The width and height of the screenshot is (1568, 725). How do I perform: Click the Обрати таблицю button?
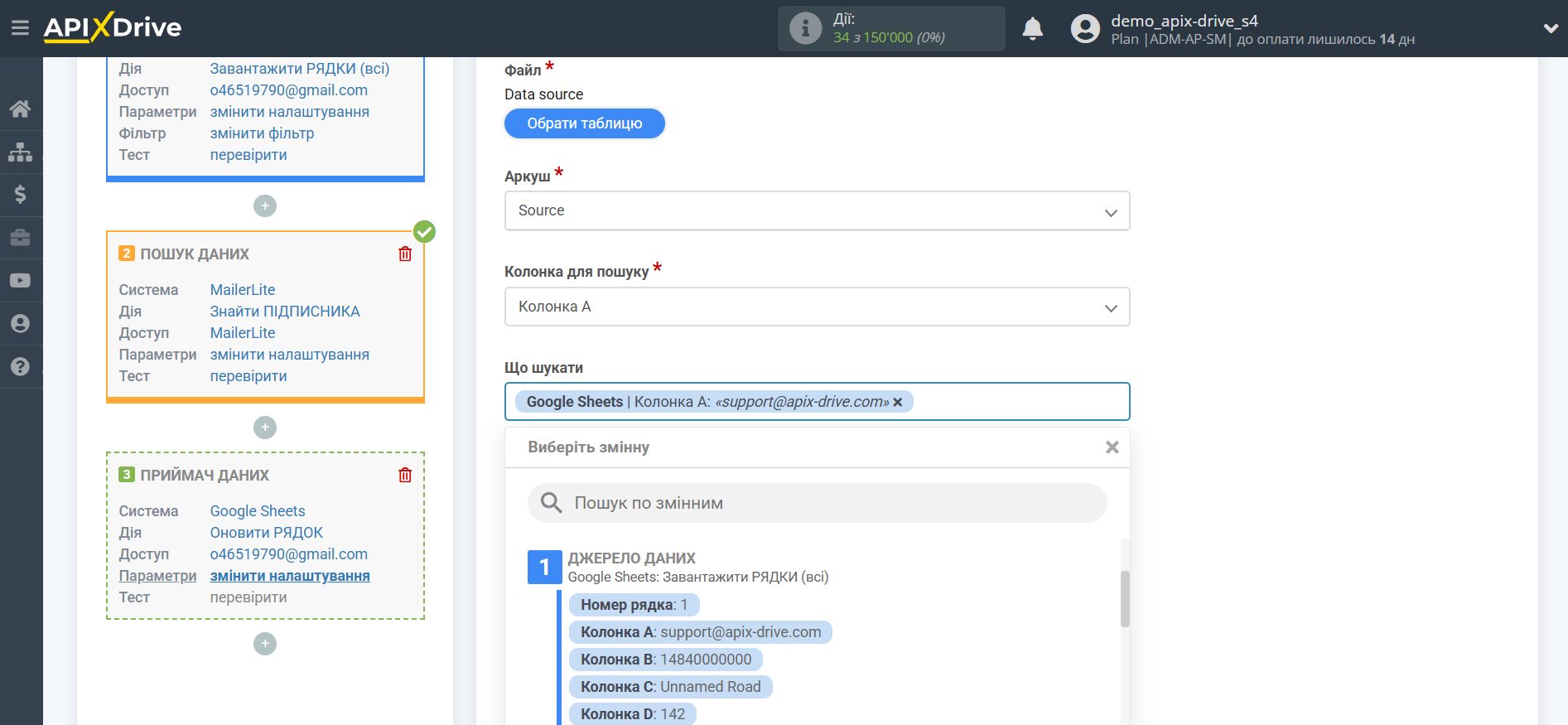(585, 123)
